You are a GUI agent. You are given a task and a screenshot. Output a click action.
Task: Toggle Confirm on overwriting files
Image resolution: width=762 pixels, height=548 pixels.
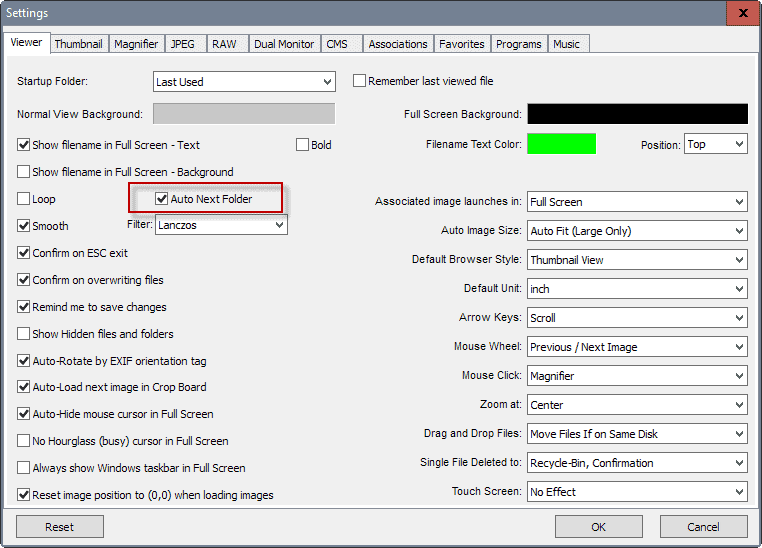23,280
